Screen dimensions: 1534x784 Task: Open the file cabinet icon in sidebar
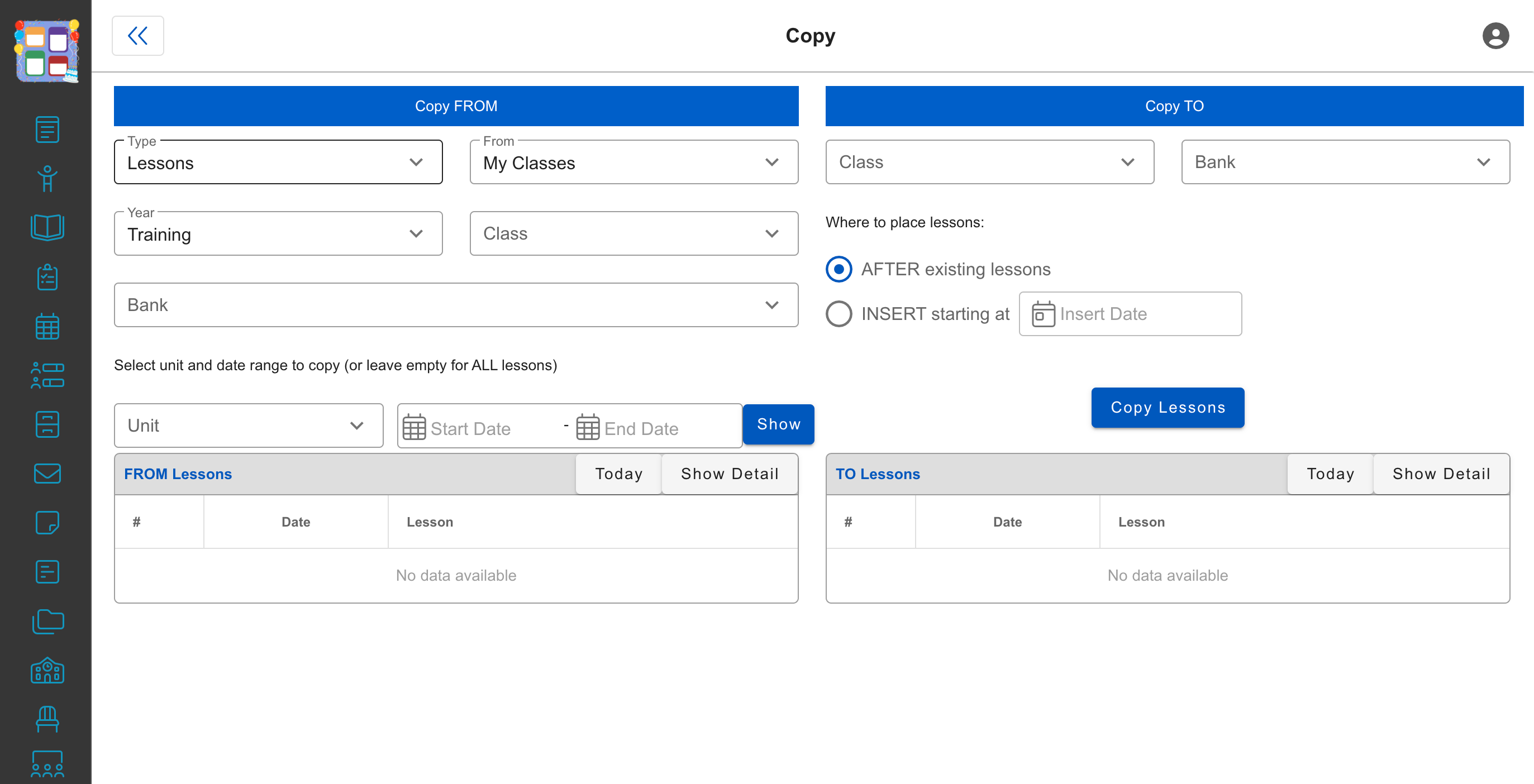click(47, 424)
